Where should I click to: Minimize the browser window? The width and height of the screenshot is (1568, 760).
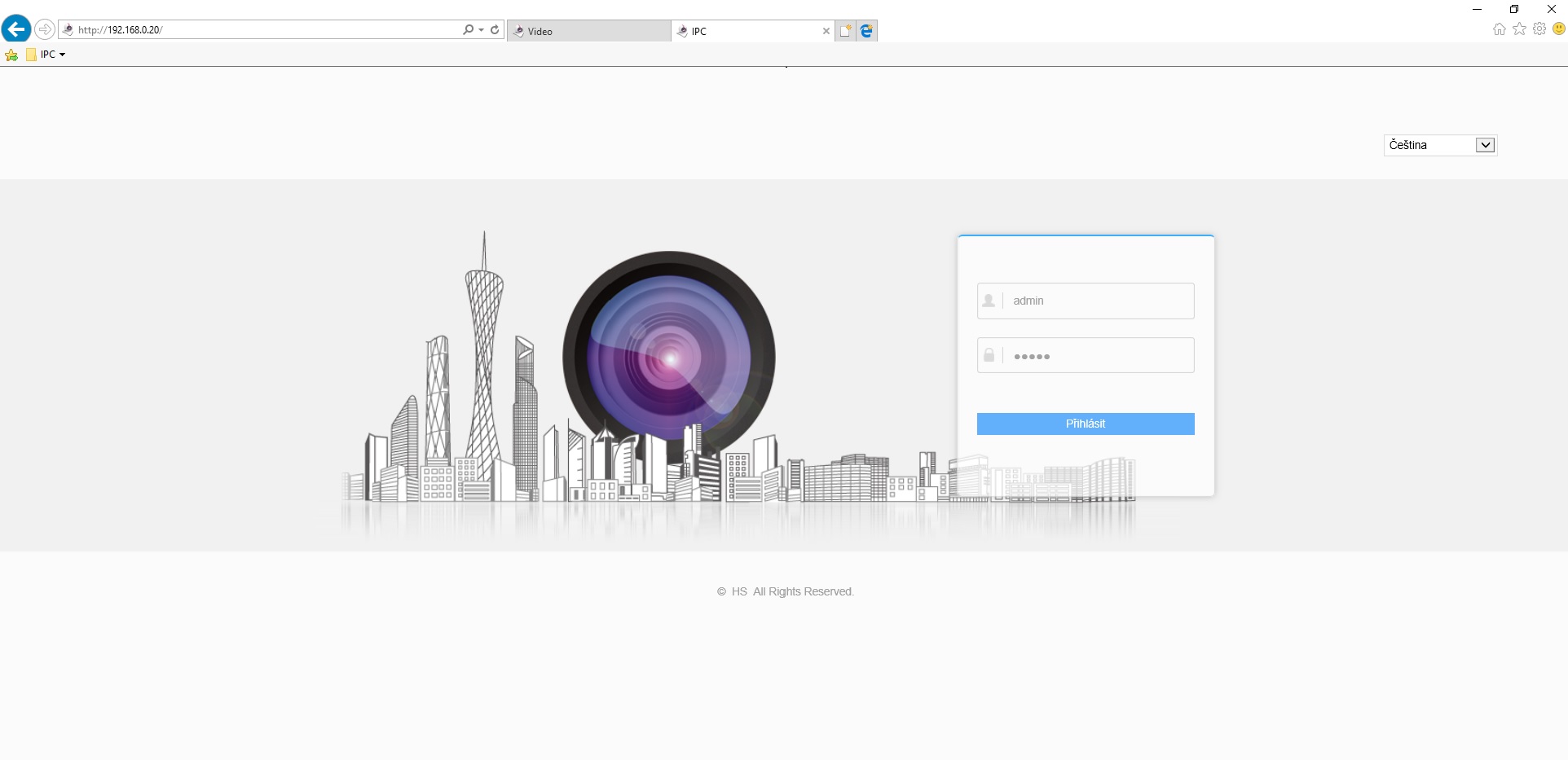point(1477,9)
